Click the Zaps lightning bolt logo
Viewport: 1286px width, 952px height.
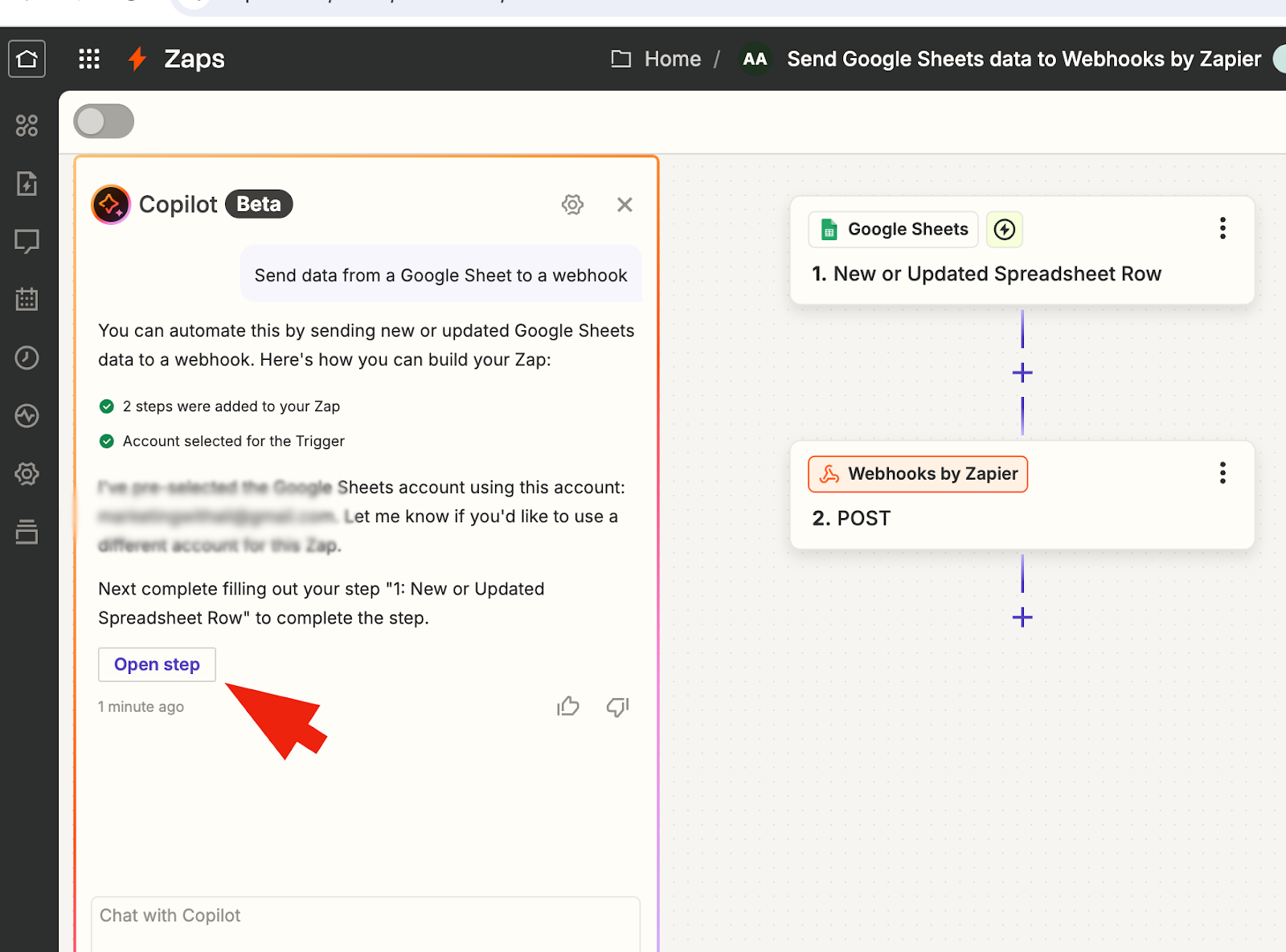pyautogui.click(x=138, y=59)
